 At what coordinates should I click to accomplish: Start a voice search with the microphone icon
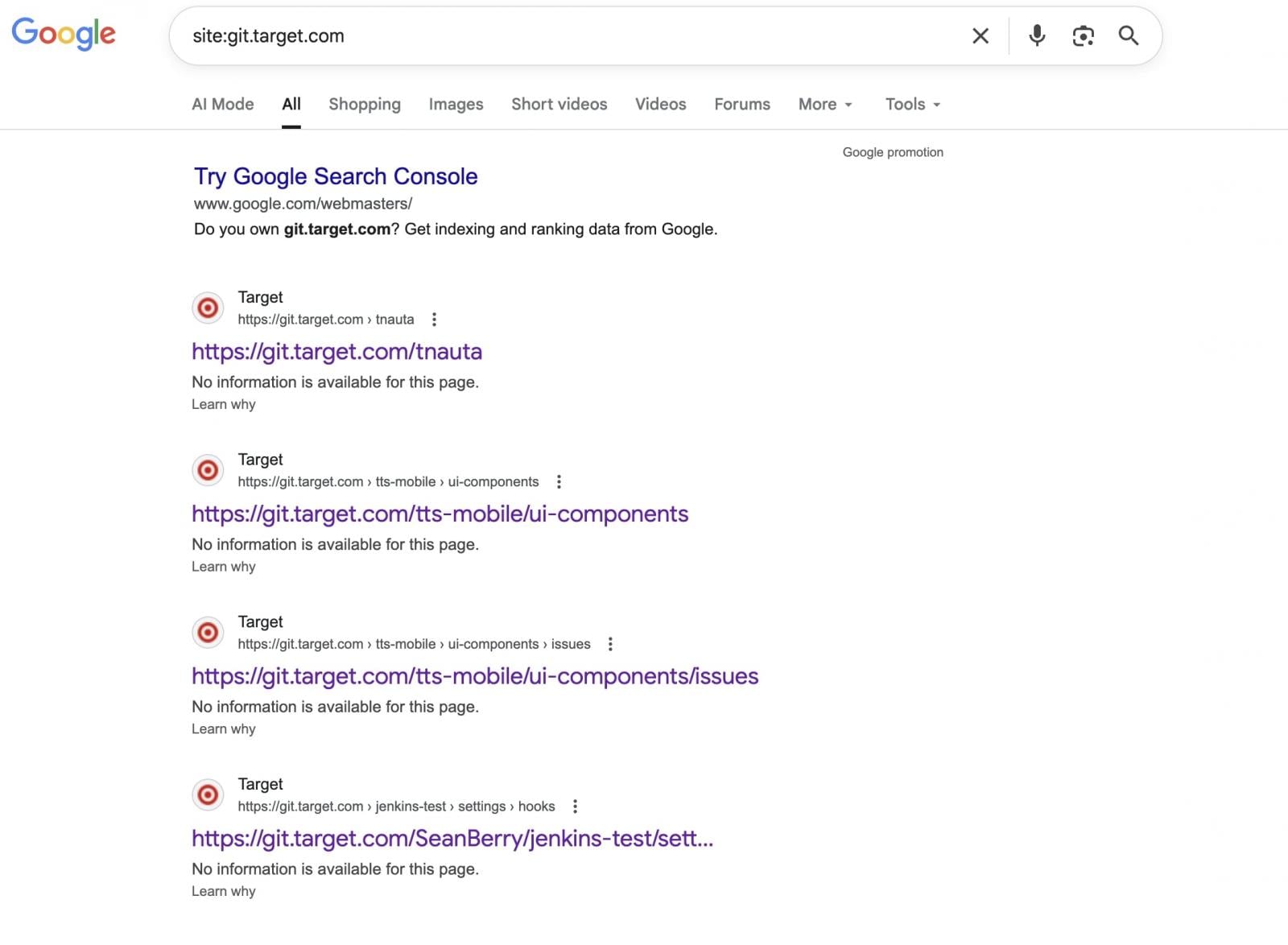[1037, 35]
